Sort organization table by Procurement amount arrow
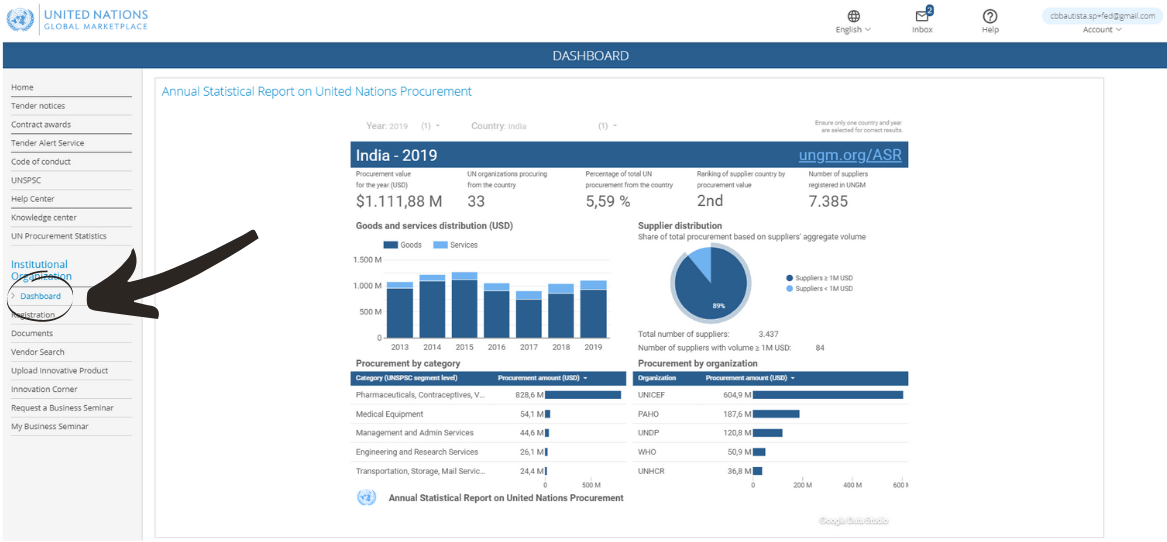Screen dimensions: 1167x542 point(793,378)
